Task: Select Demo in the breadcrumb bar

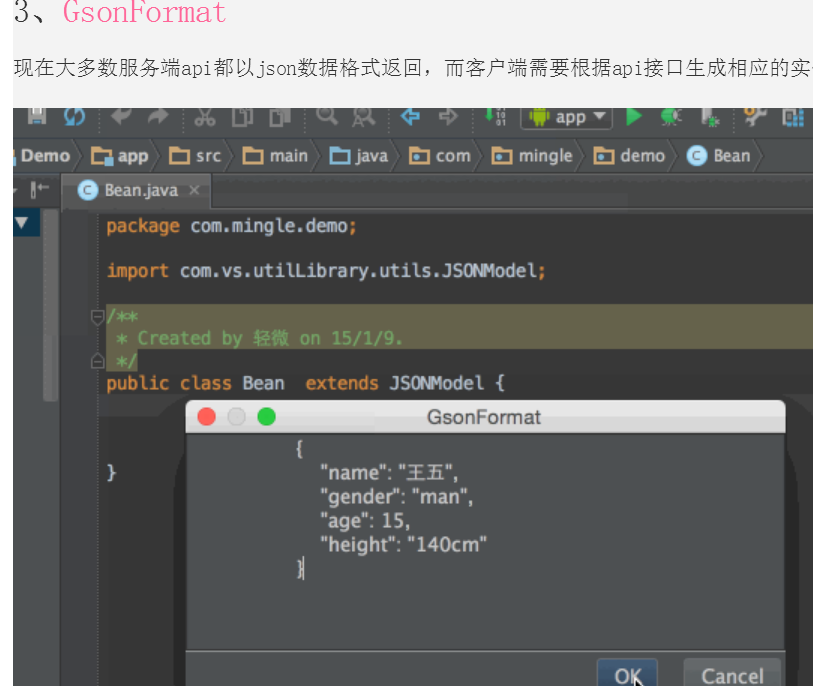Action: [46, 156]
